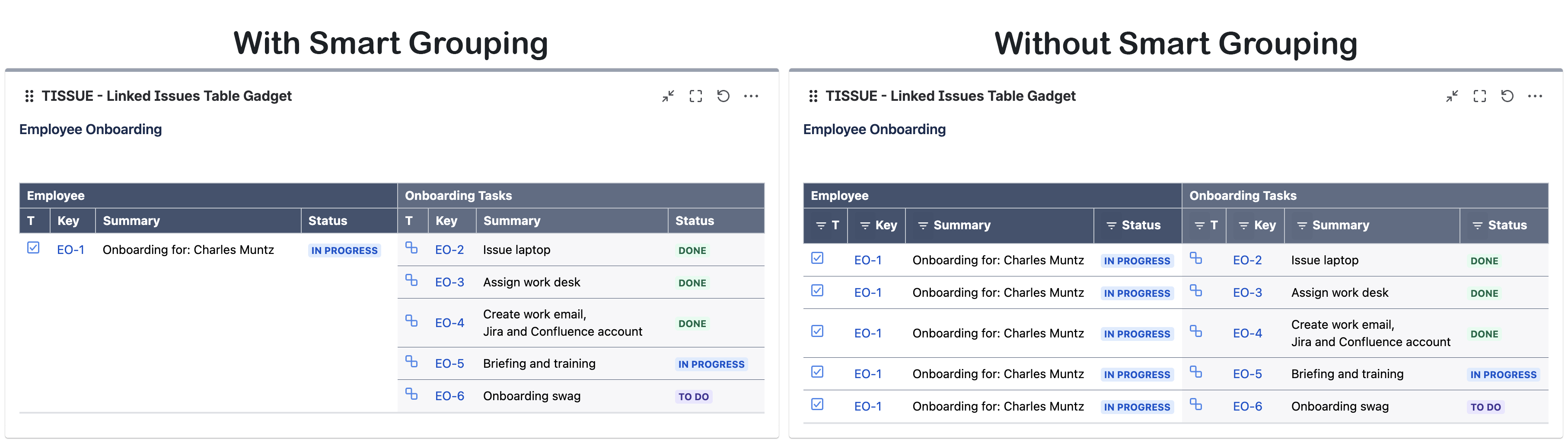
Task: Click last row EO-1 task checkbox icon in right table
Action: click(817, 404)
